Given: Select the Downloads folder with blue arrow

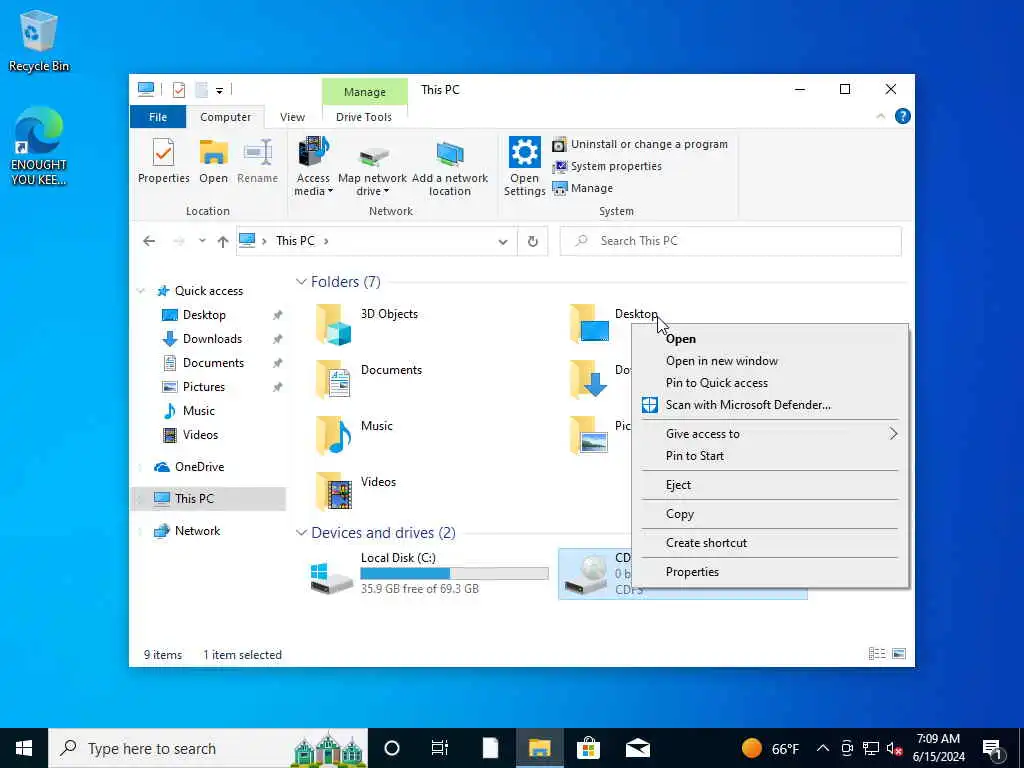Looking at the screenshot, I should point(588,379).
